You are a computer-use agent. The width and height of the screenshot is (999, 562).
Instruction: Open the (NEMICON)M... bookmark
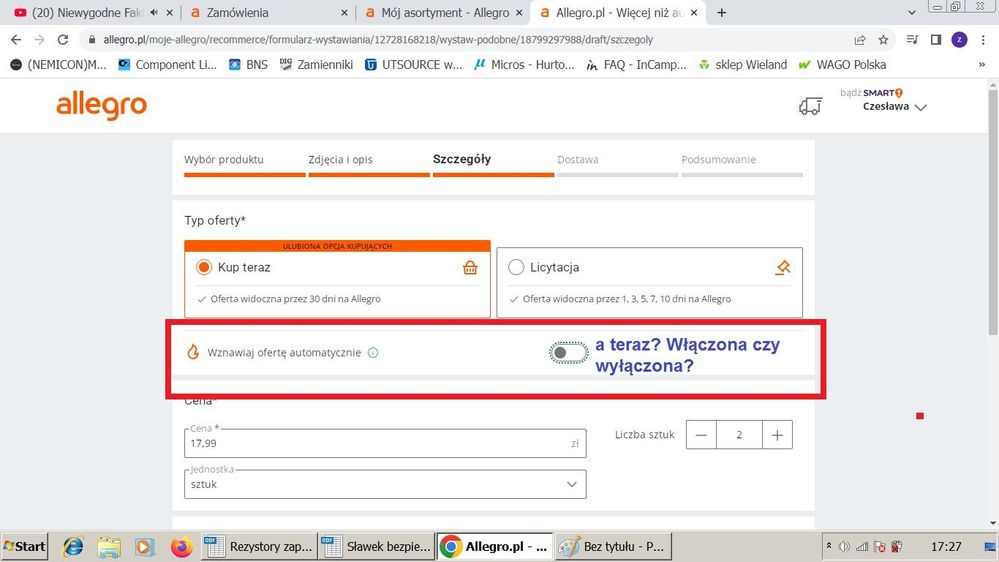pos(58,64)
